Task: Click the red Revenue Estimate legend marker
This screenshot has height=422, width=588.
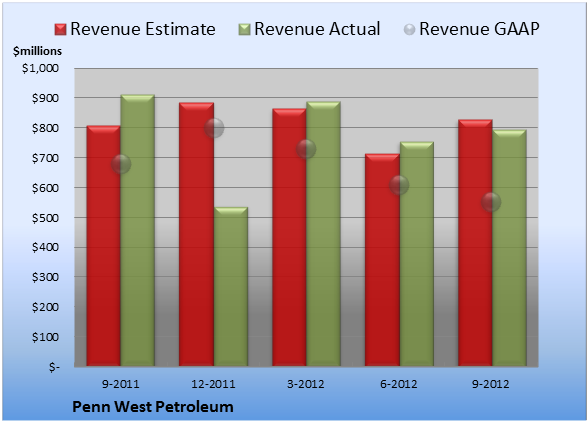Action: pyautogui.click(x=60, y=30)
